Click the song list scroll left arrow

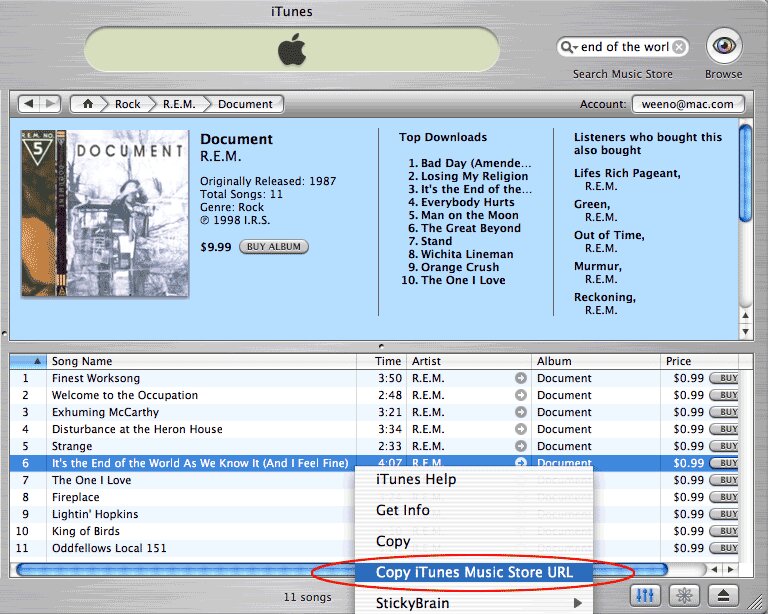[x=715, y=569]
